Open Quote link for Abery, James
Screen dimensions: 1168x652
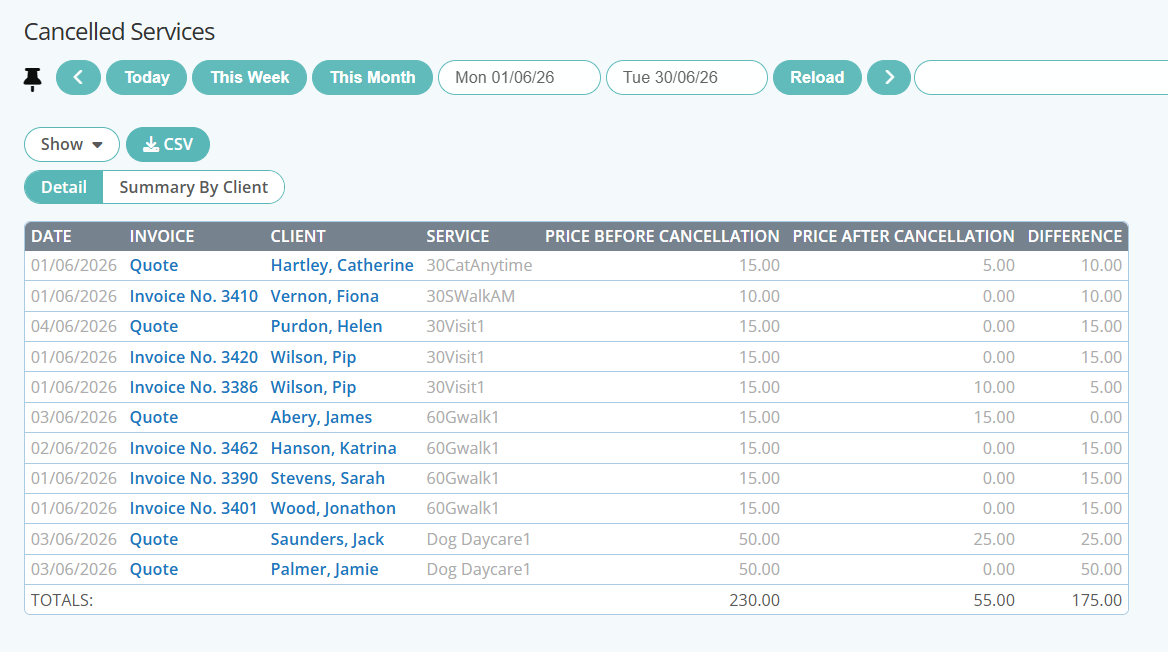pyautogui.click(x=154, y=417)
